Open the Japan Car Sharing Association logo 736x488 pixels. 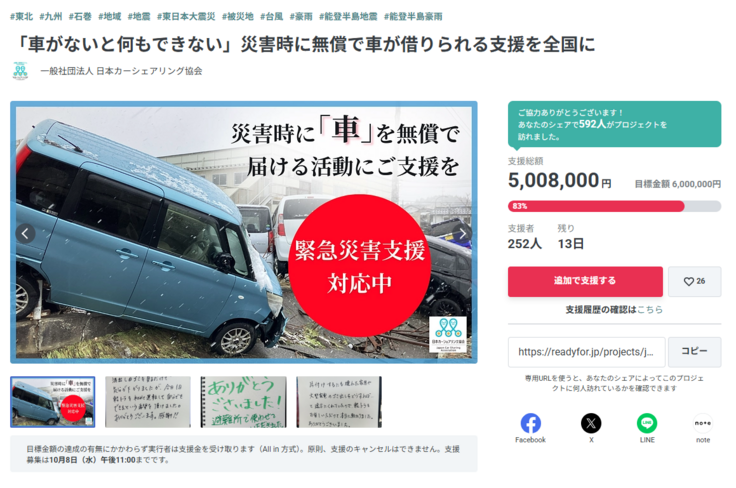click(20, 71)
